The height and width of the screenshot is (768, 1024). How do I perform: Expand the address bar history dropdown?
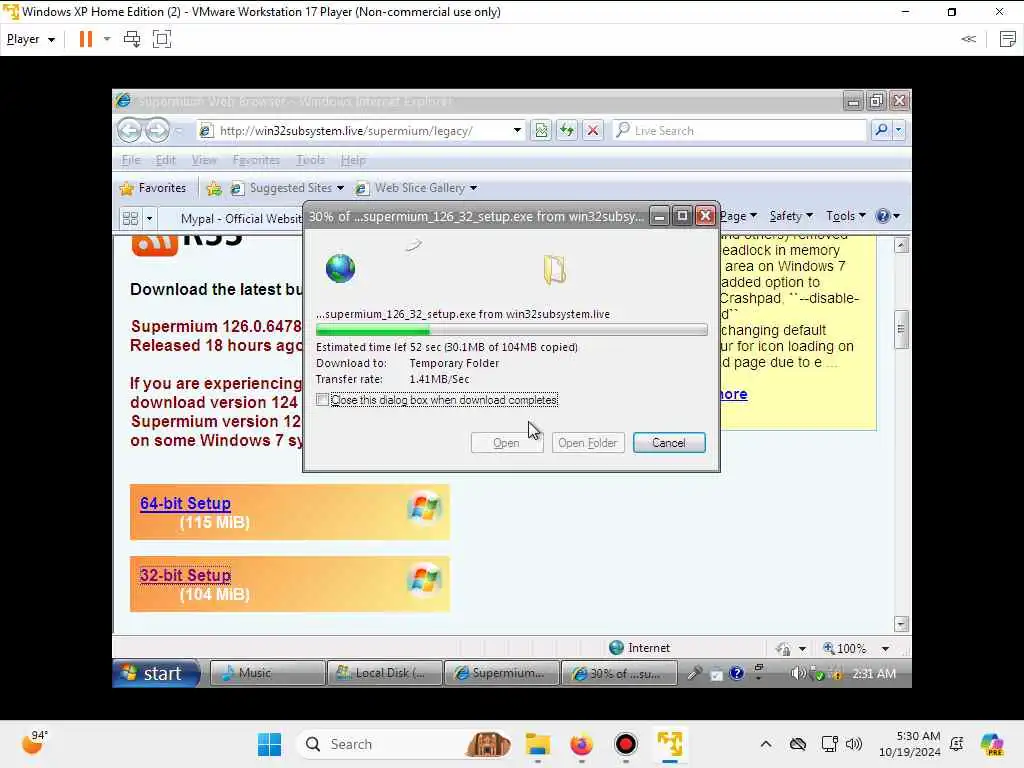pos(517,131)
